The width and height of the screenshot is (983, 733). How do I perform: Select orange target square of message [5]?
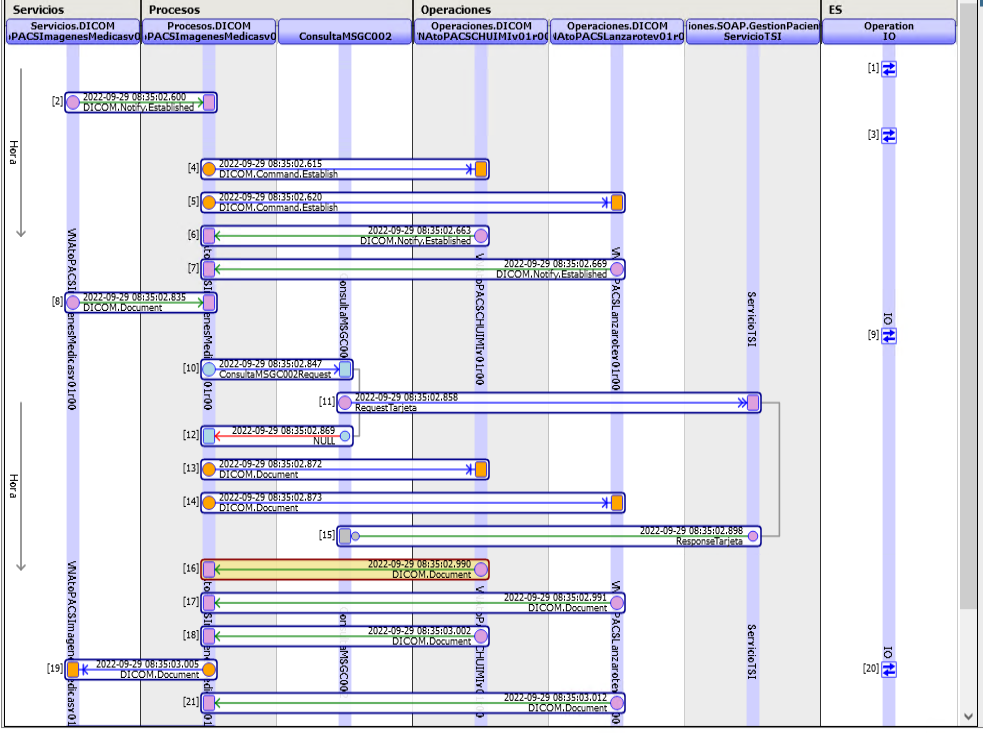pyautogui.click(x=617, y=203)
